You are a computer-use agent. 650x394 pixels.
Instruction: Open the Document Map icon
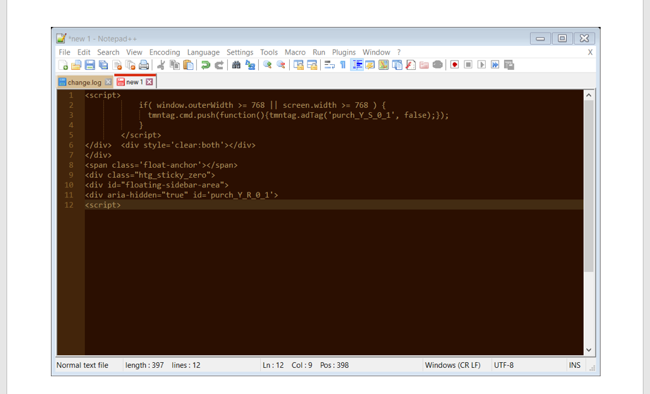383,65
